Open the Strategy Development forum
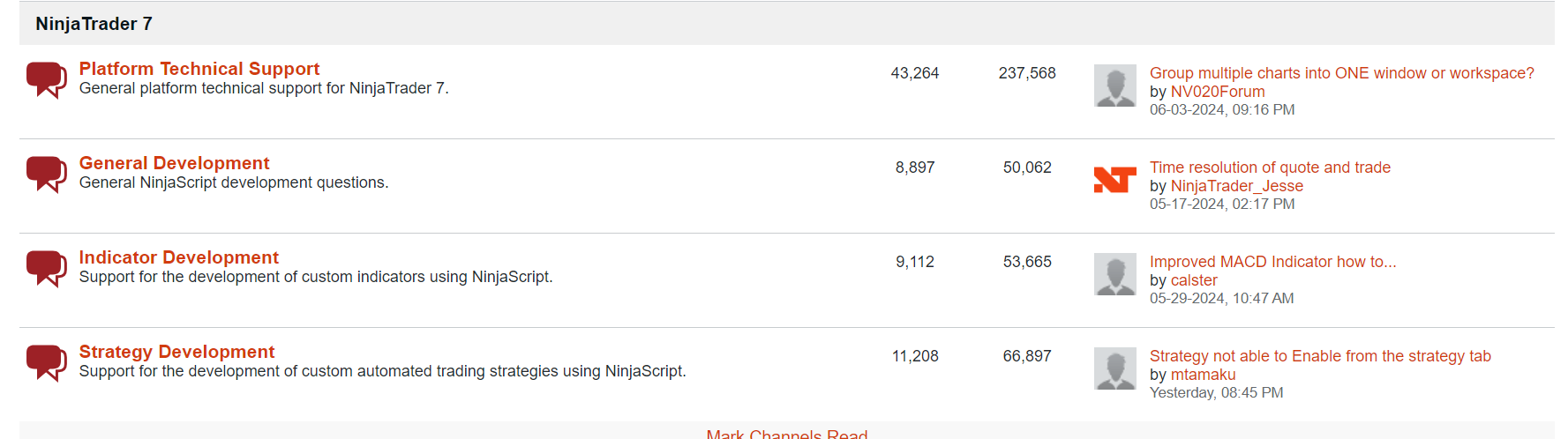 [x=176, y=352]
